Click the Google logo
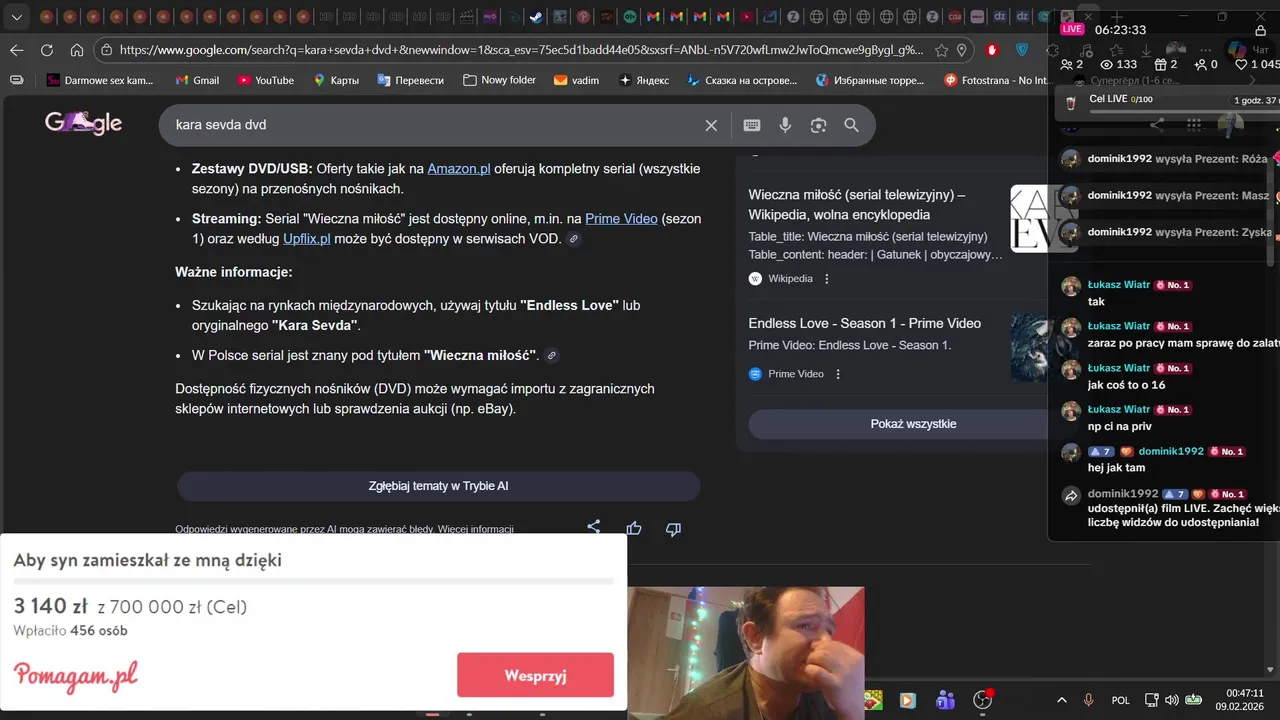The width and height of the screenshot is (1280, 720). [83, 123]
